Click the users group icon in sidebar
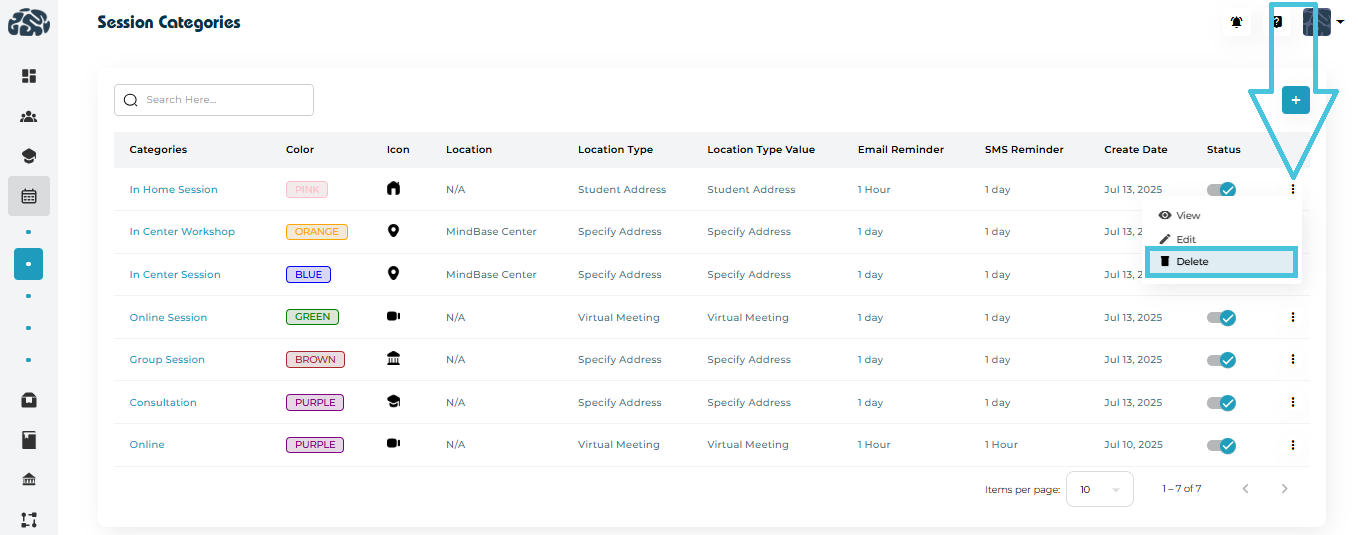Image resolution: width=1358 pixels, height=535 pixels. pos(29,117)
